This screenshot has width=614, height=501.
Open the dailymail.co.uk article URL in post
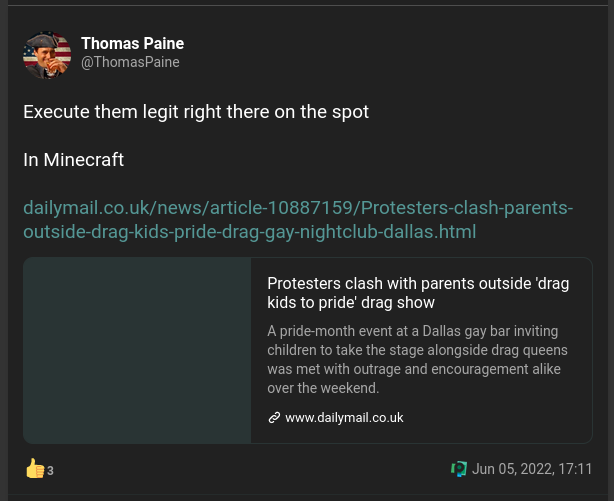tap(298, 219)
